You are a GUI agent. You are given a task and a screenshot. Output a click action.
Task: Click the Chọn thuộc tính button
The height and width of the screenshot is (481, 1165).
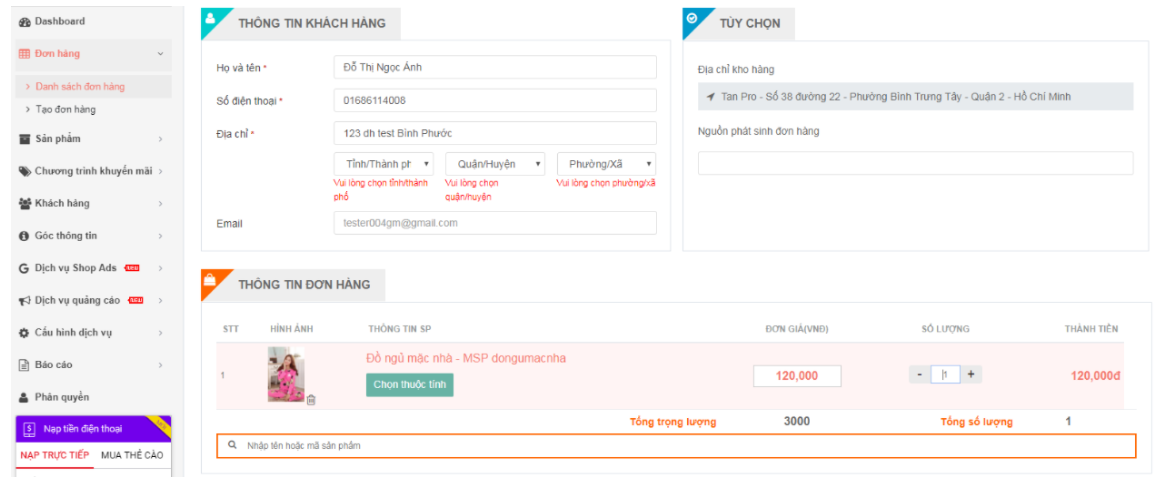pos(409,384)
